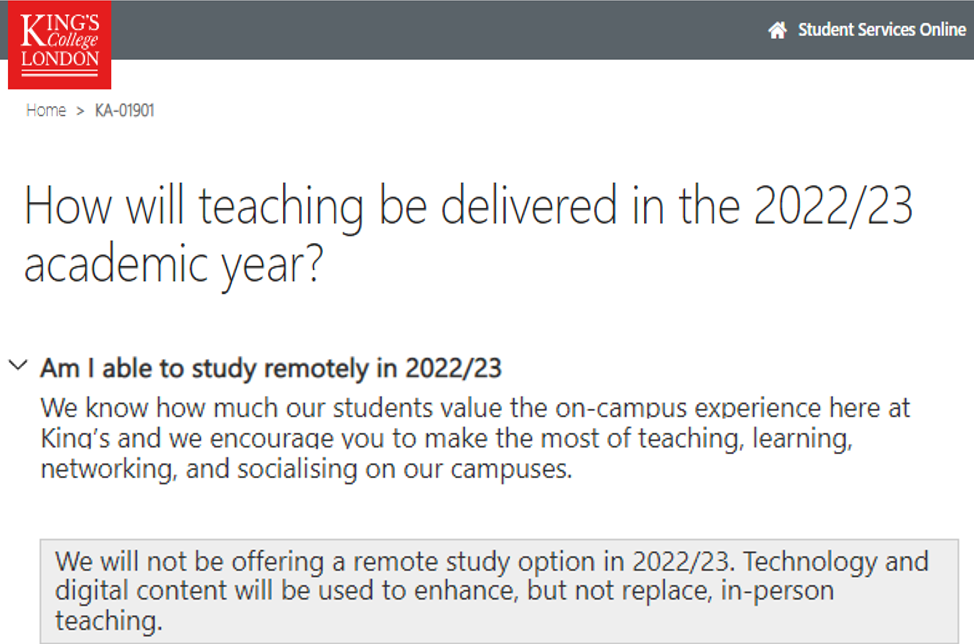The height and width of the screenshot is (644, 974).
Task: Click the "academic year?" title line
Action: tap(173, 267)
